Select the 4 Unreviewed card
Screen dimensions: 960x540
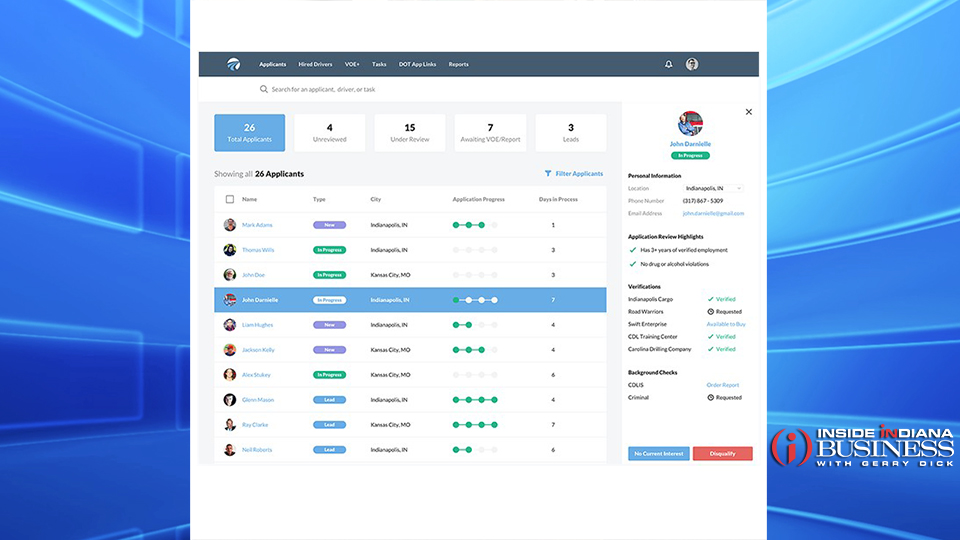(x=330, y=133)
